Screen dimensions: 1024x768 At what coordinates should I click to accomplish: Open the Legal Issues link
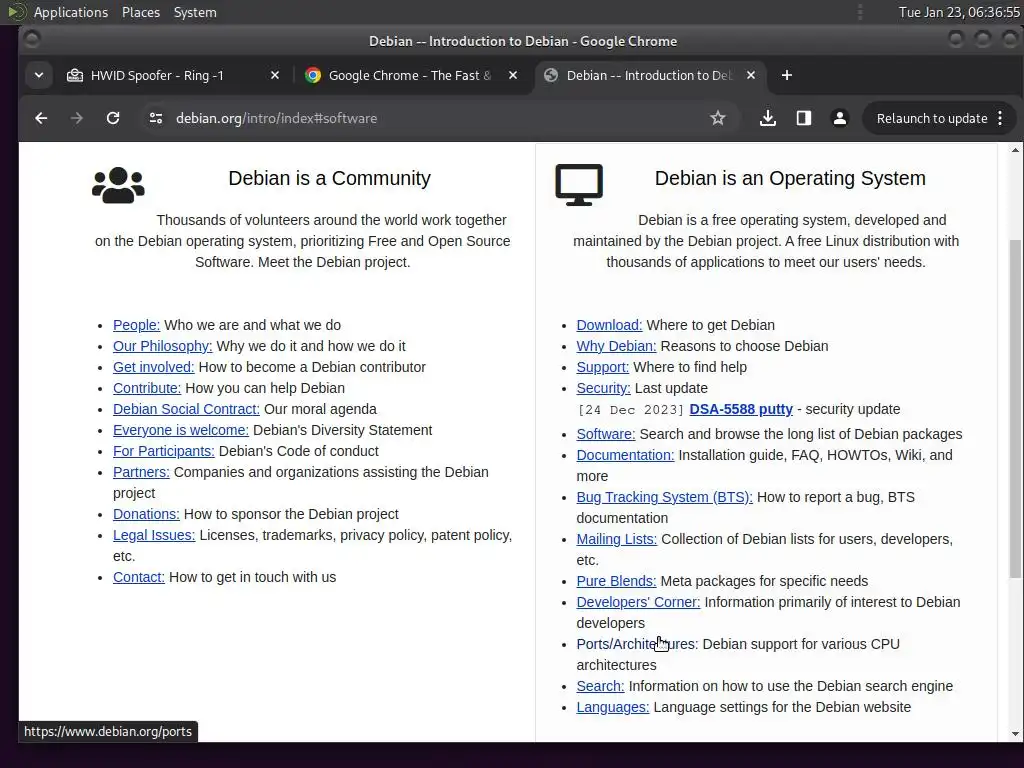point(154,535)
